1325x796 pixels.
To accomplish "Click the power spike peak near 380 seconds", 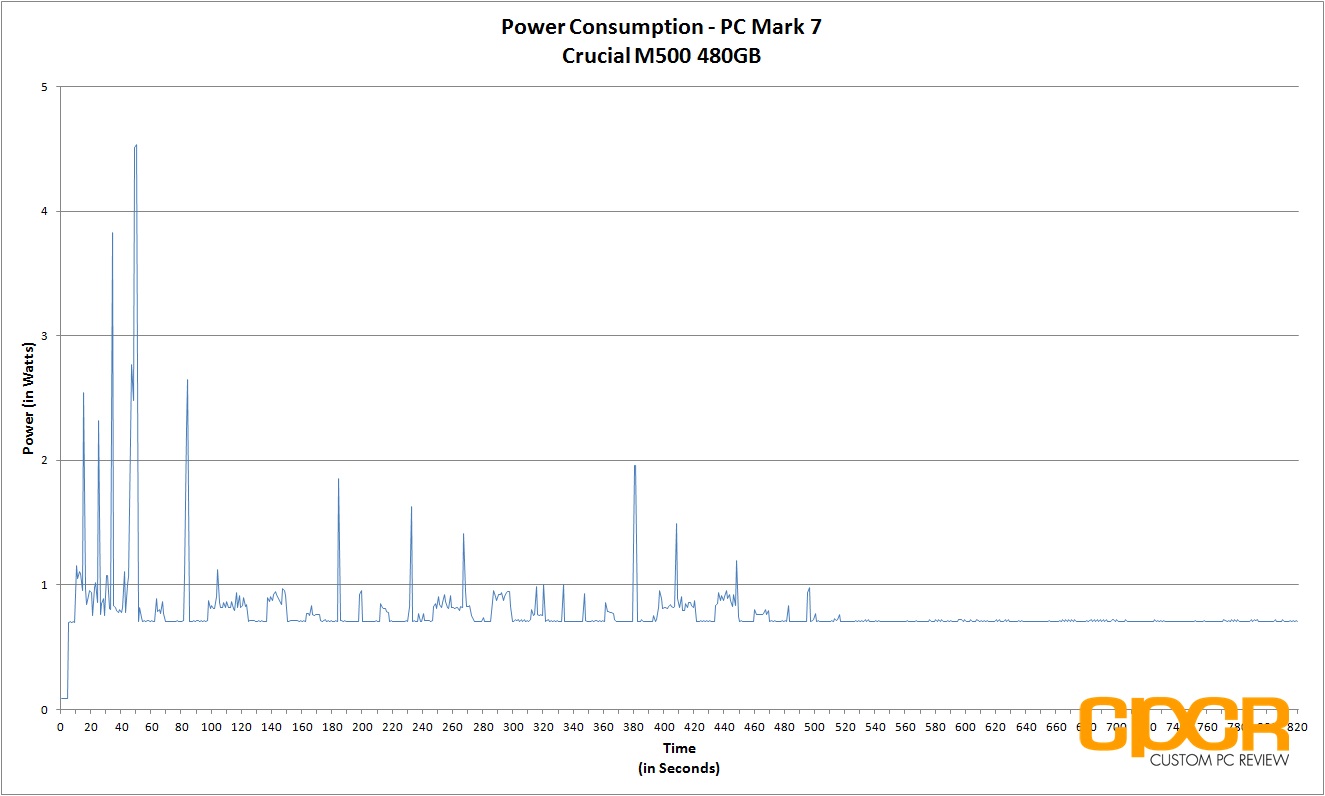I will point(635,466).
